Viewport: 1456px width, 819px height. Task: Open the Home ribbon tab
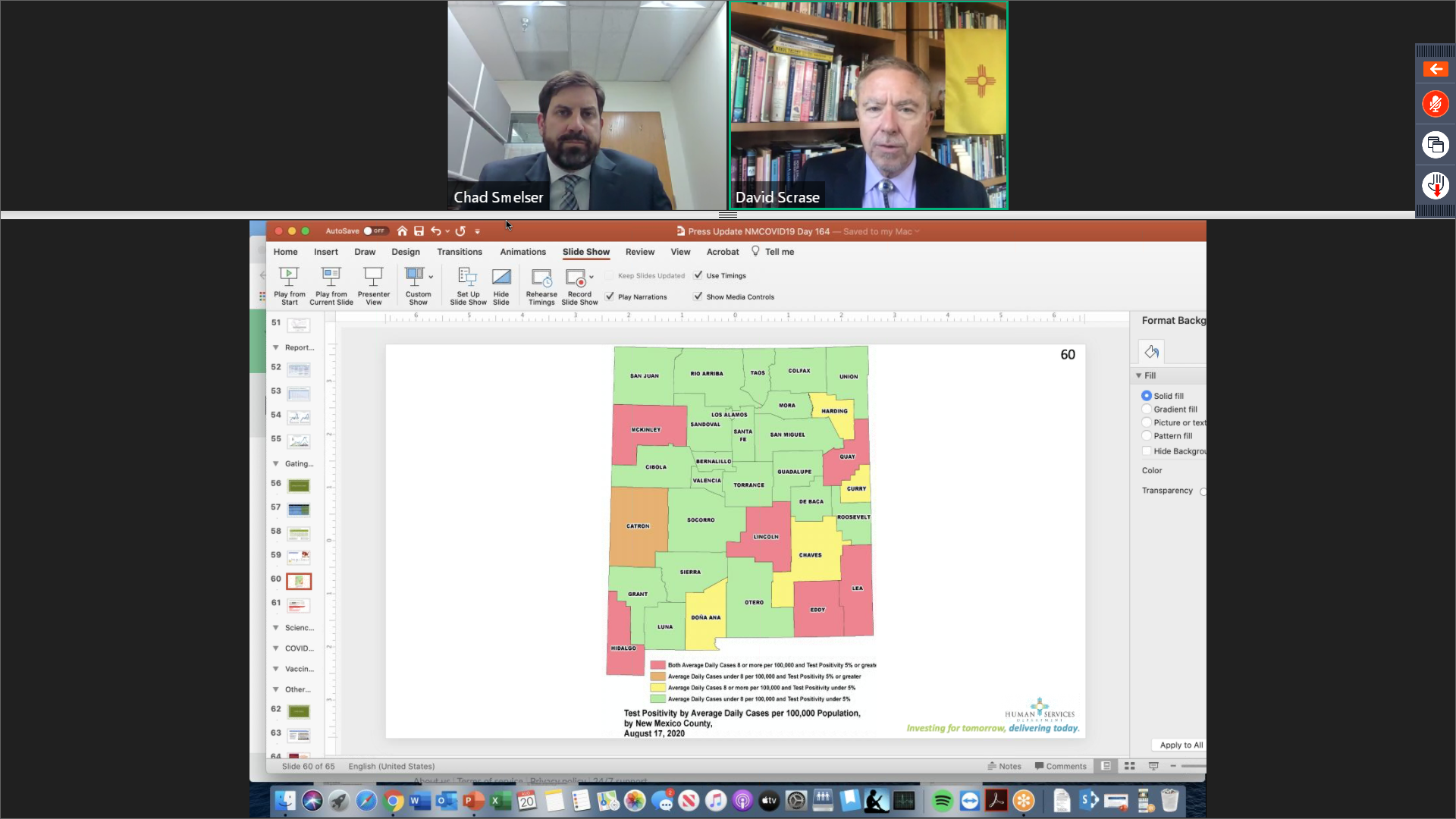point(285,252)
